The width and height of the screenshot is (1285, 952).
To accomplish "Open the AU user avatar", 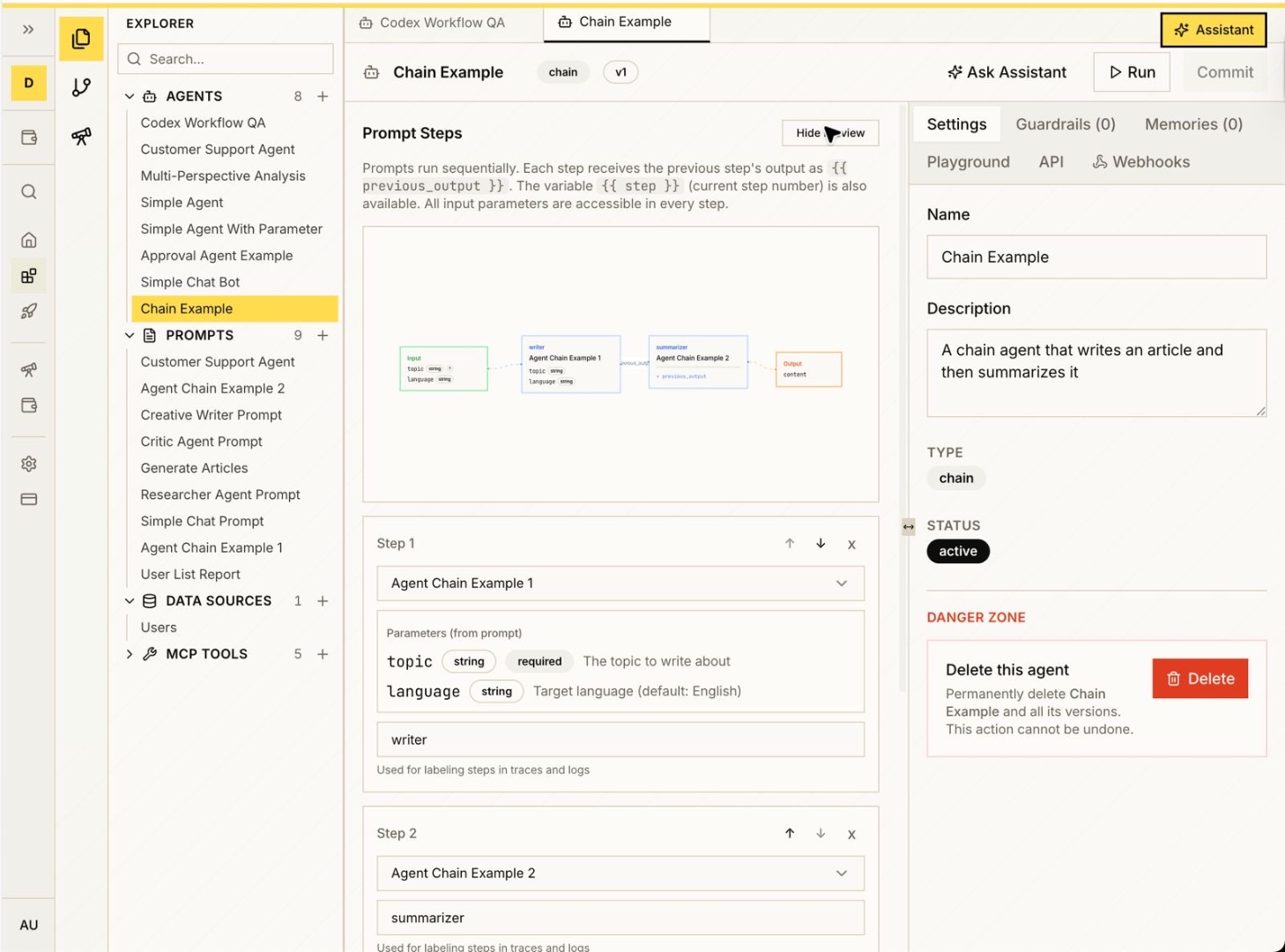I will pos(29,925).
